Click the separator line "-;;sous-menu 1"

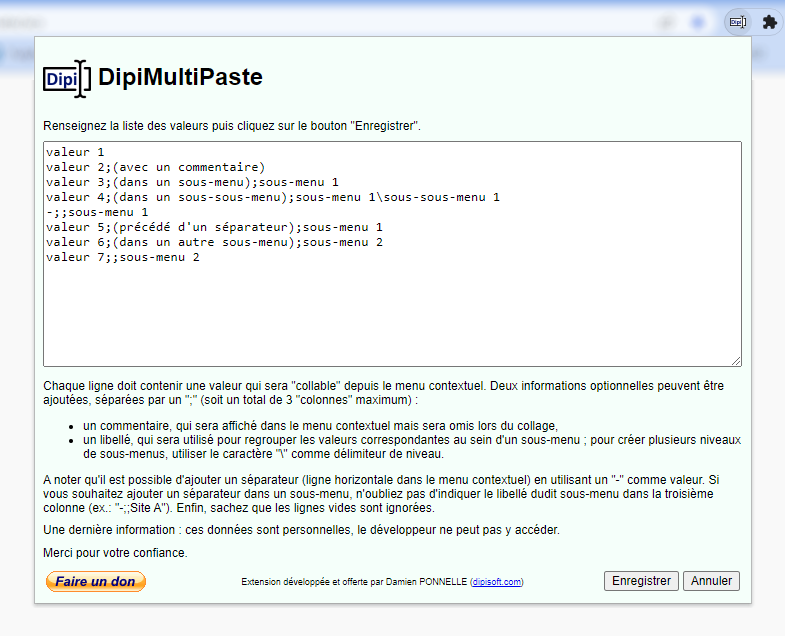tap(97, 212)
